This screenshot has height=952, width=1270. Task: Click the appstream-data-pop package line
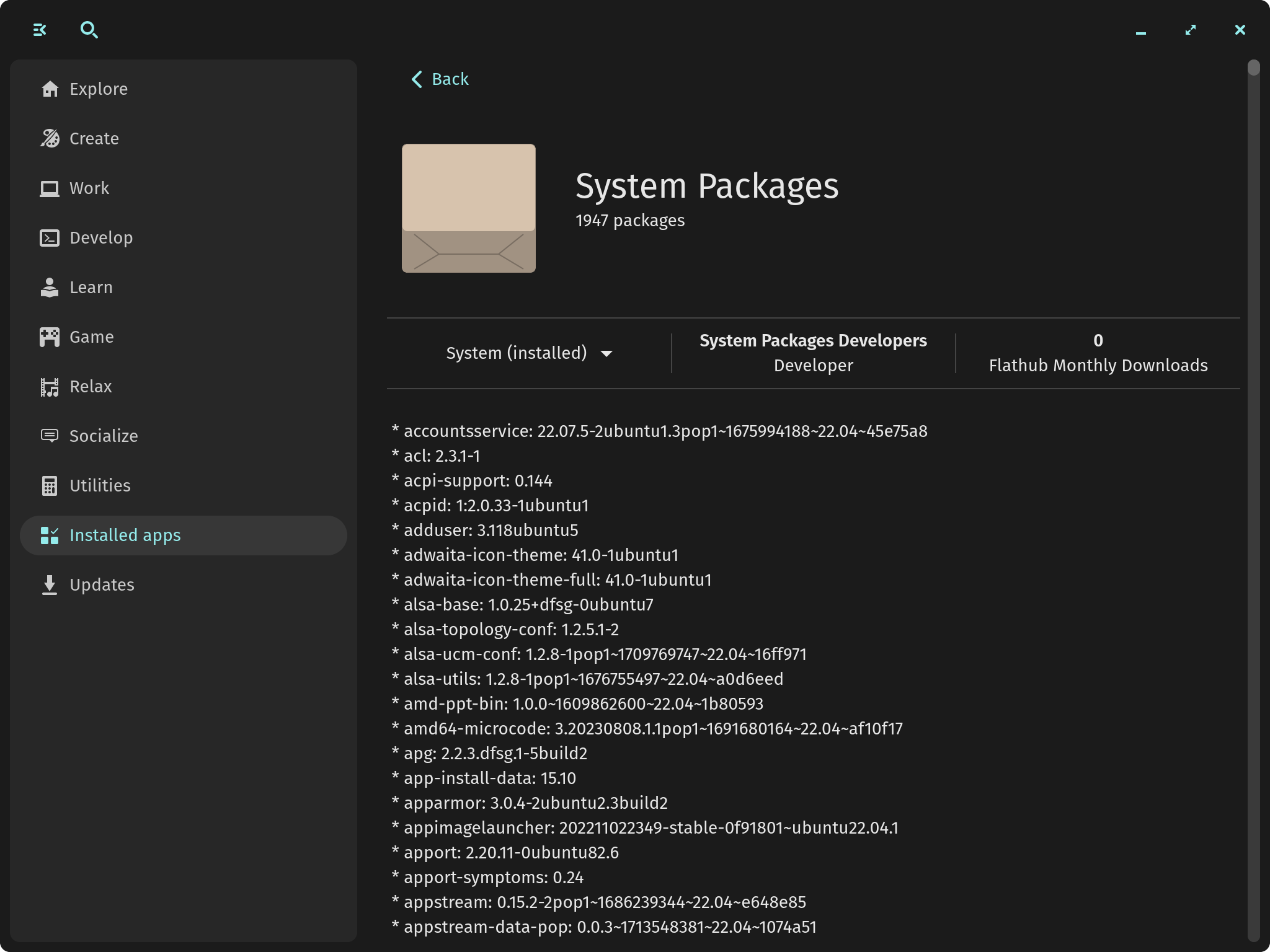click(605, 927)
